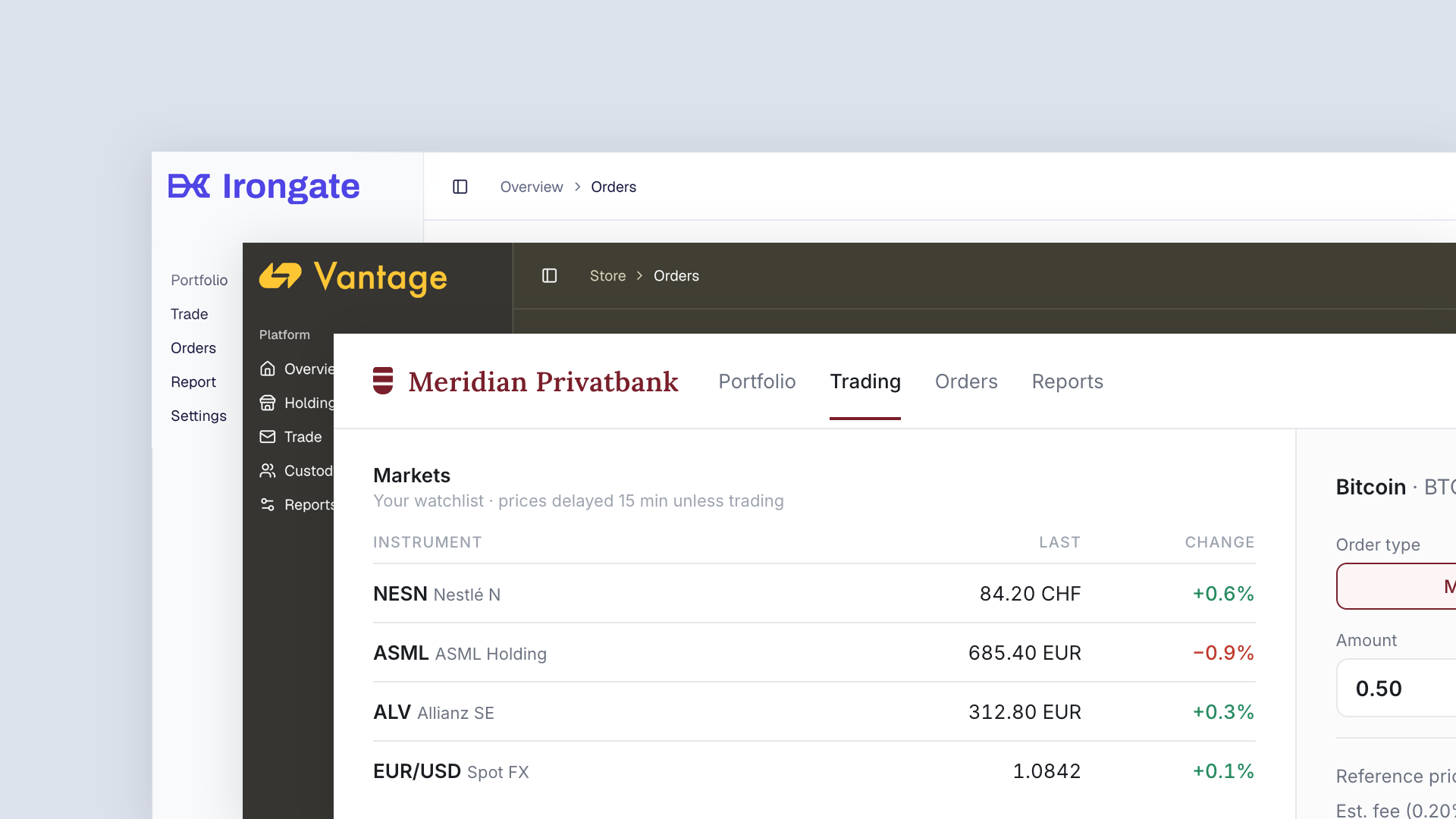Click the Meridian Privatbank shield logo
Image resolution: width=1456 pixels, height=819 pixels.
(x=383, y=381)
